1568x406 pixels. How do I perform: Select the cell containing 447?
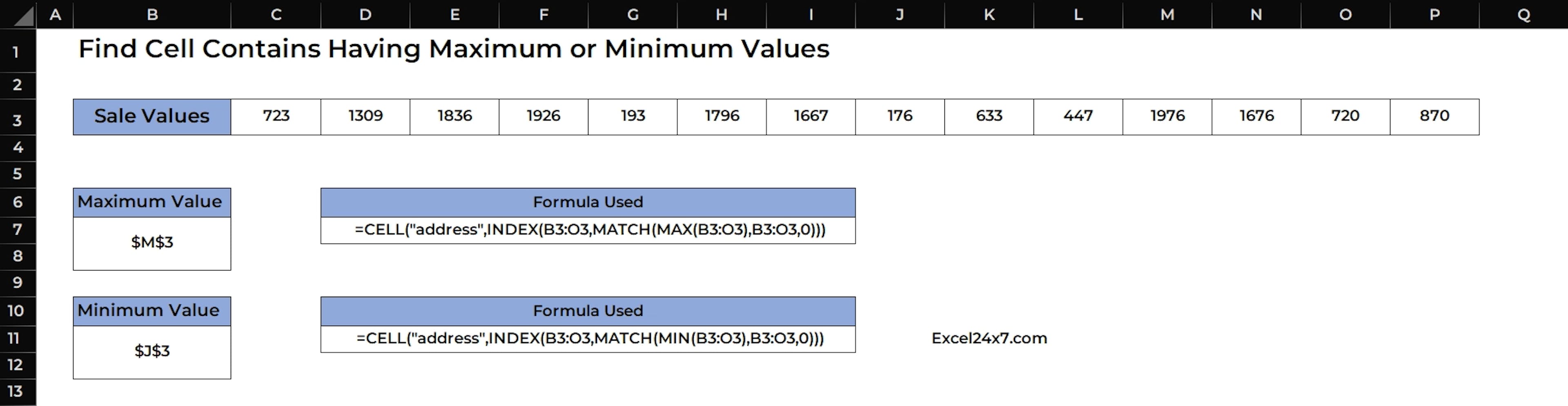pos(1078,117)
